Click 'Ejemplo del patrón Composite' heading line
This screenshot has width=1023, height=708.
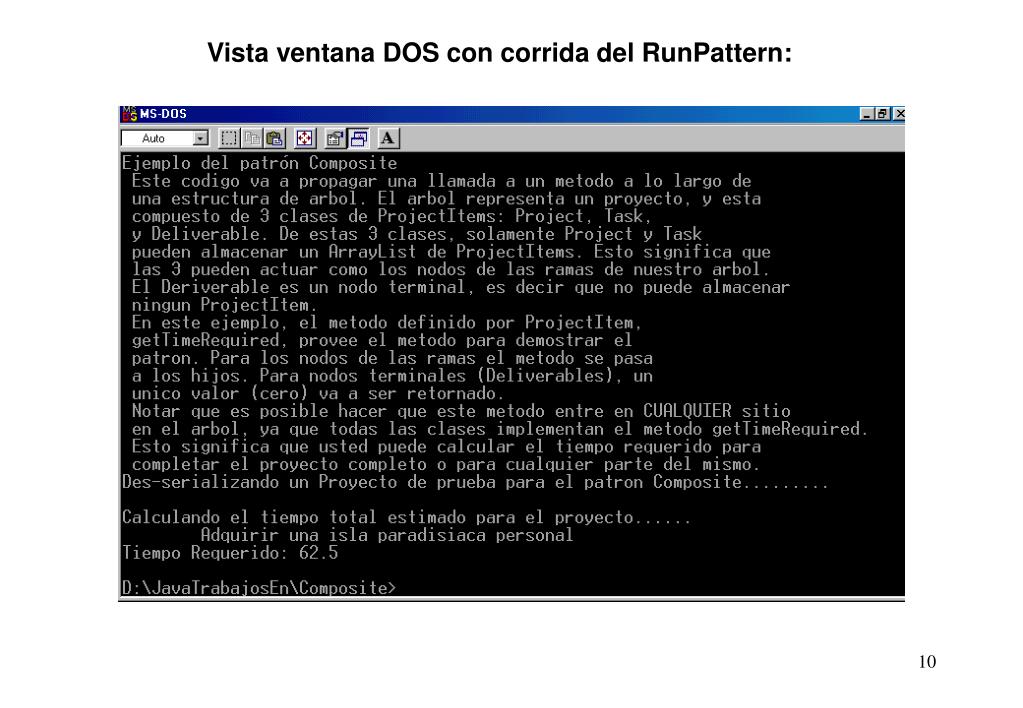tap(260, 162)
